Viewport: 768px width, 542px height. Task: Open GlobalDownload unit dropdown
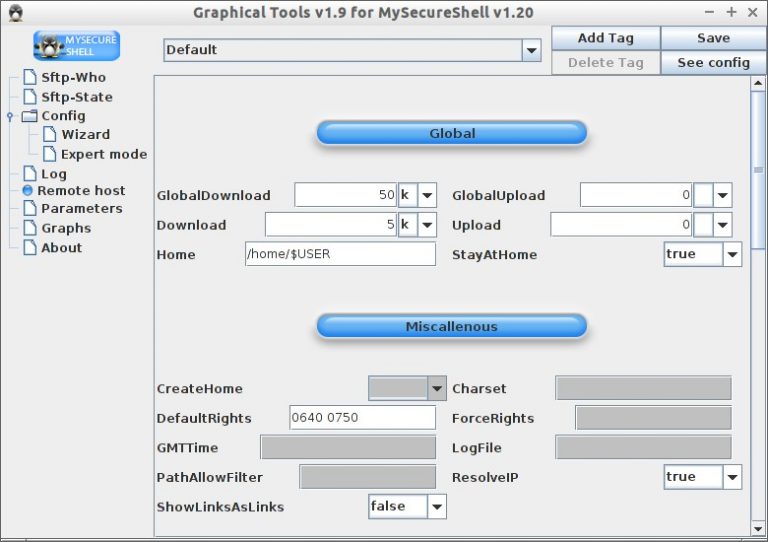pyautogui.click(x=427, y=195)
